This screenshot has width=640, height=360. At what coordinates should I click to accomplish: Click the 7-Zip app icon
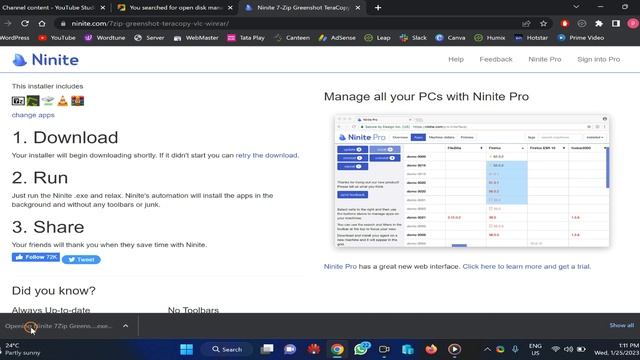coord(18,101)
